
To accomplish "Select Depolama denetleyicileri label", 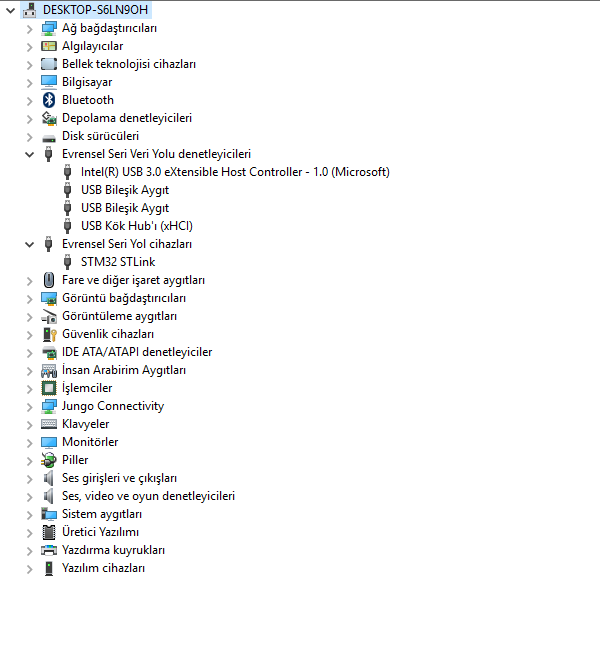I will click(127, 118).
